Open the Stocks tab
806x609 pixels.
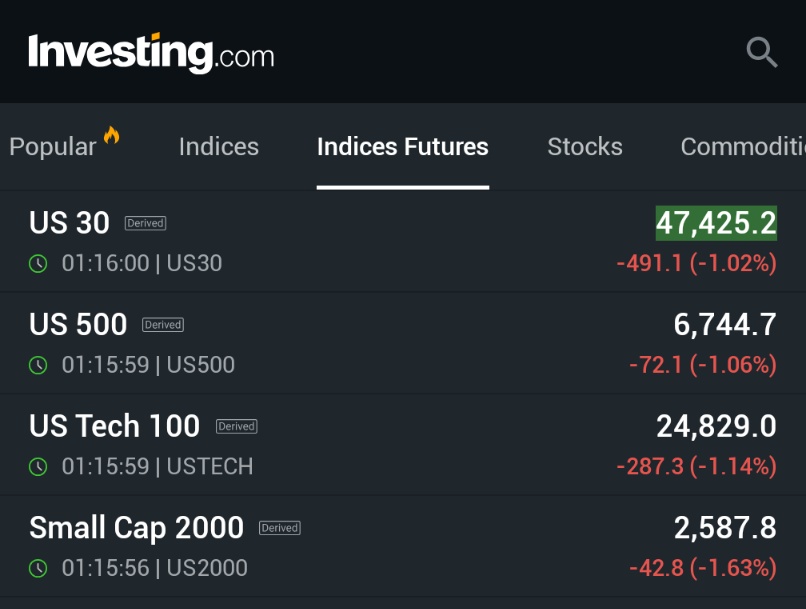585,147
